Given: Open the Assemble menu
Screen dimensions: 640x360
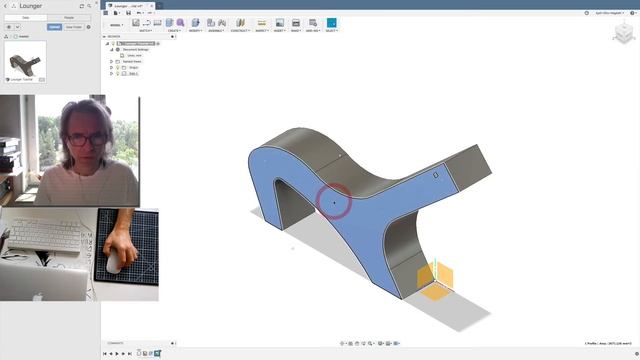Looking at the screenshot, I should pos(216,31).
